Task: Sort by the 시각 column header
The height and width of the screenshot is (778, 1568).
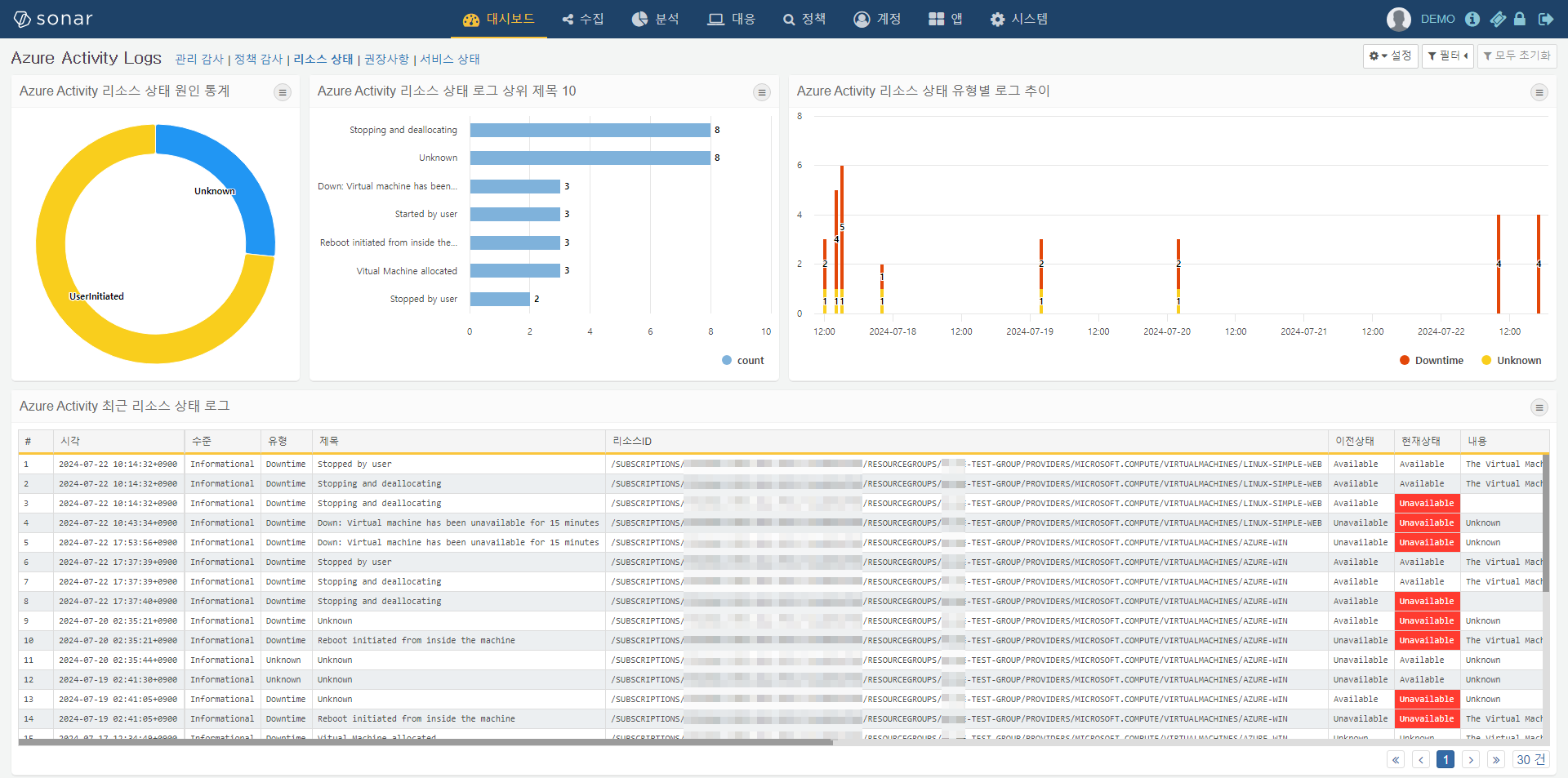Action: [x=119, y=441]
